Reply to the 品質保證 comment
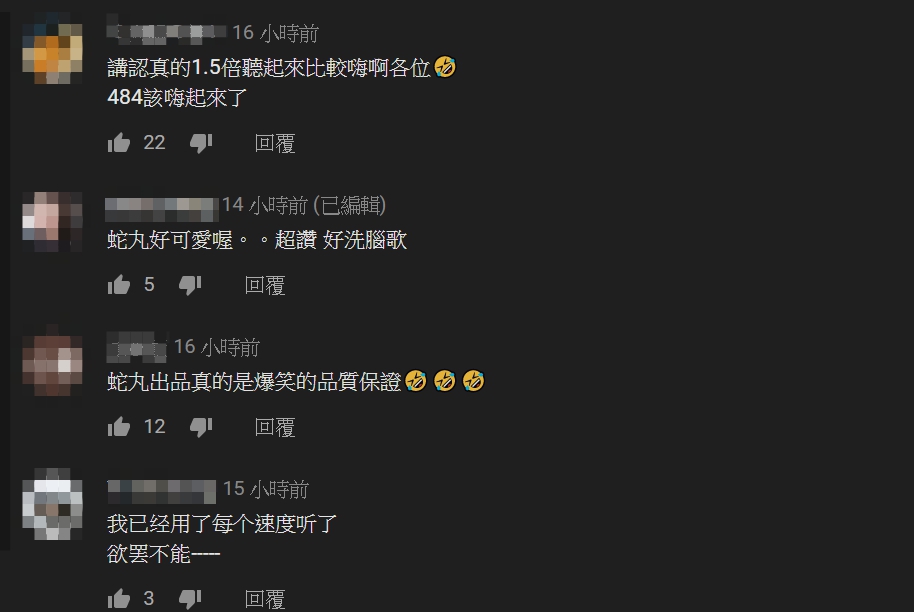 (x=275, y=428)
